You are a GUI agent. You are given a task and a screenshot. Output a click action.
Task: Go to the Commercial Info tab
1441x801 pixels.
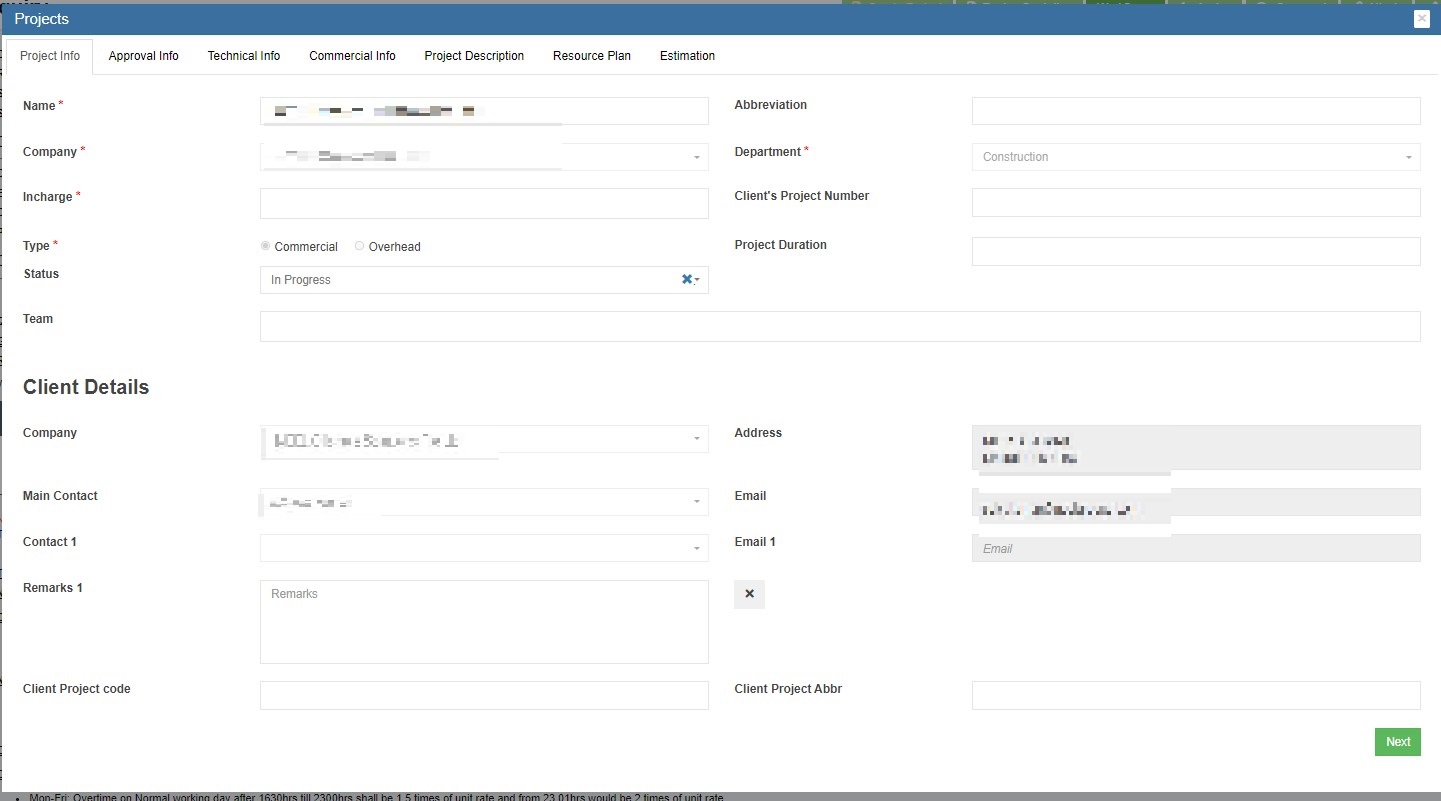click(352, 56)
